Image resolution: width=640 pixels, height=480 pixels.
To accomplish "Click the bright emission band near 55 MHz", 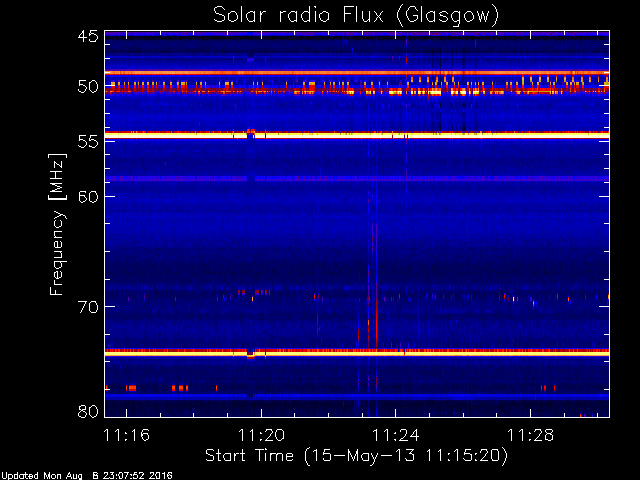I will (x=357, y=135).
